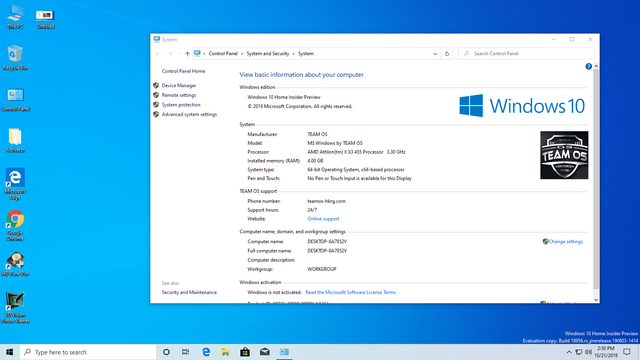Open the address bar history dropdown
Viewport: 640px width, 360px height.
[x=435, y=53]
